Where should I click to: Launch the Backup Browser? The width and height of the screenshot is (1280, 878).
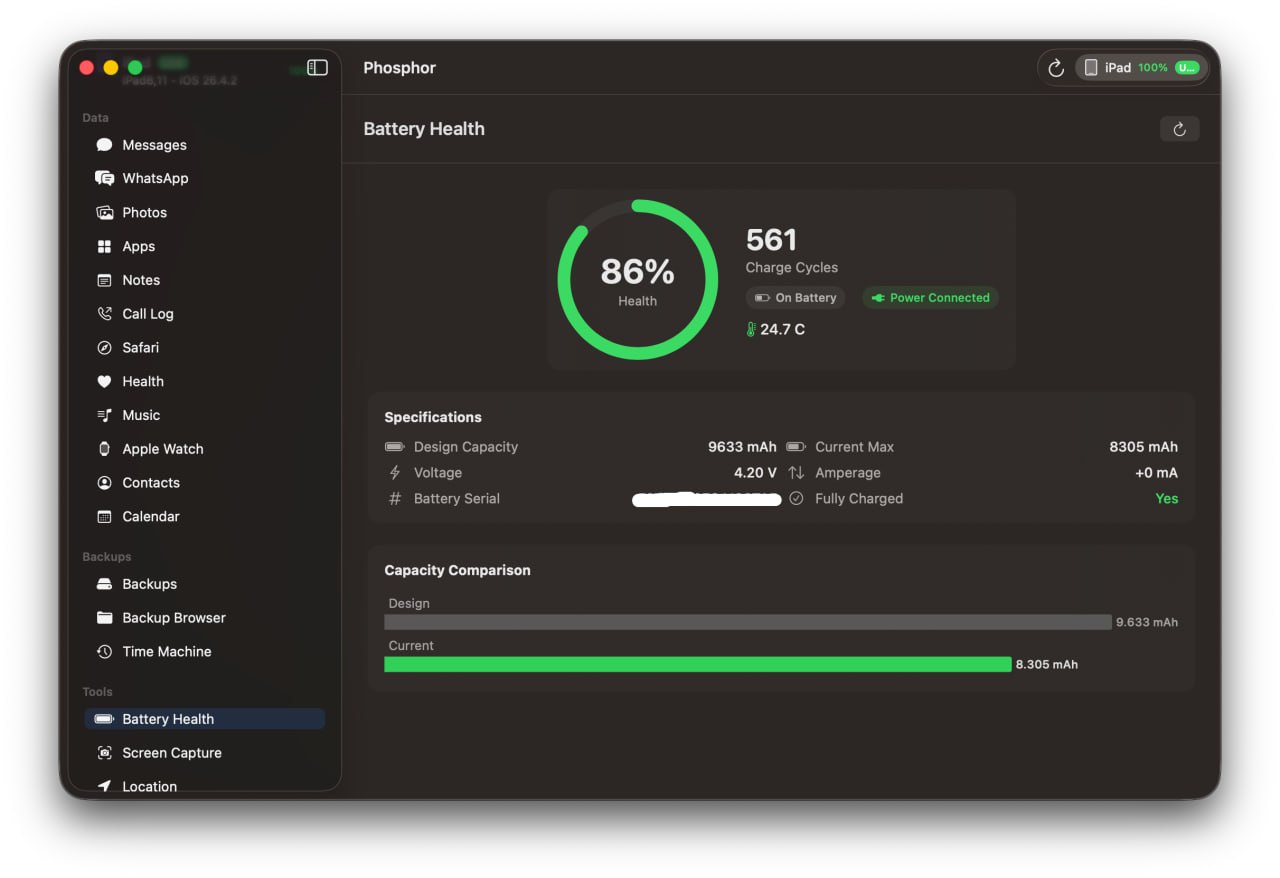click(x=204, y=618)
